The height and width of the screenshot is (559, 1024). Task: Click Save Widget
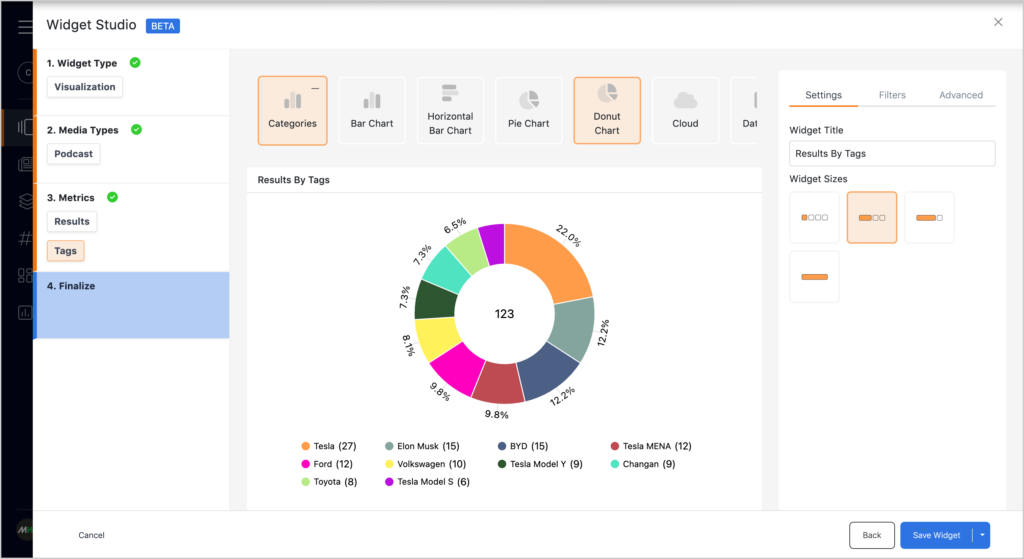936,535
